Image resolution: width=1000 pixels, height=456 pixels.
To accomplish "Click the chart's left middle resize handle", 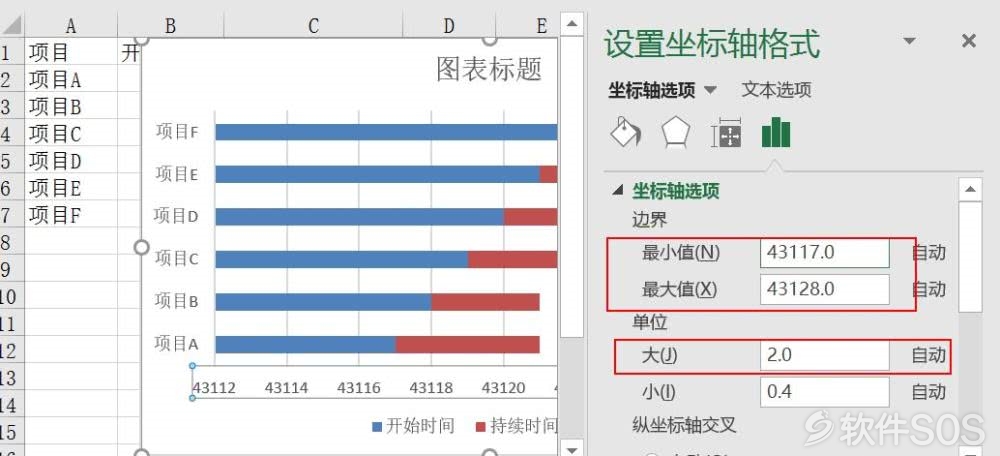I will 142,247.
